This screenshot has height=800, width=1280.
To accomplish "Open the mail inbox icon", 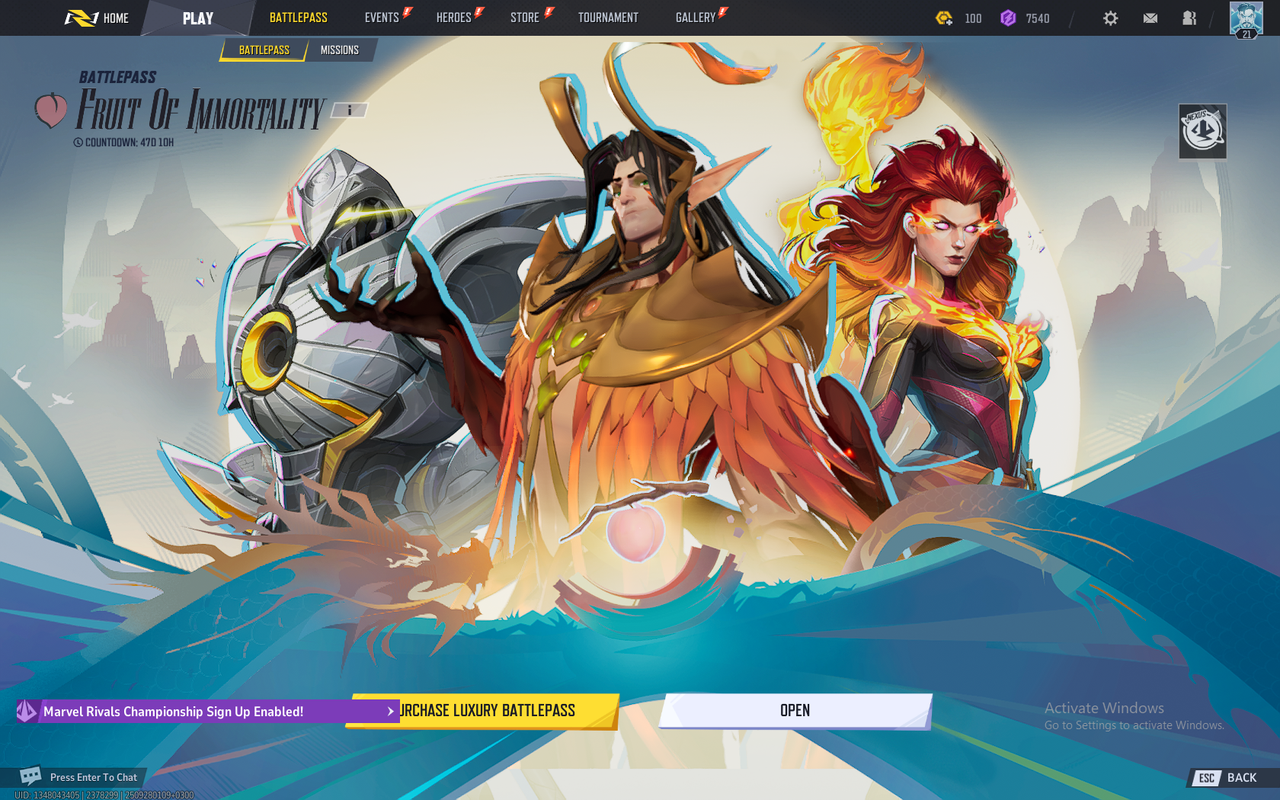I will coord(1150,18).
